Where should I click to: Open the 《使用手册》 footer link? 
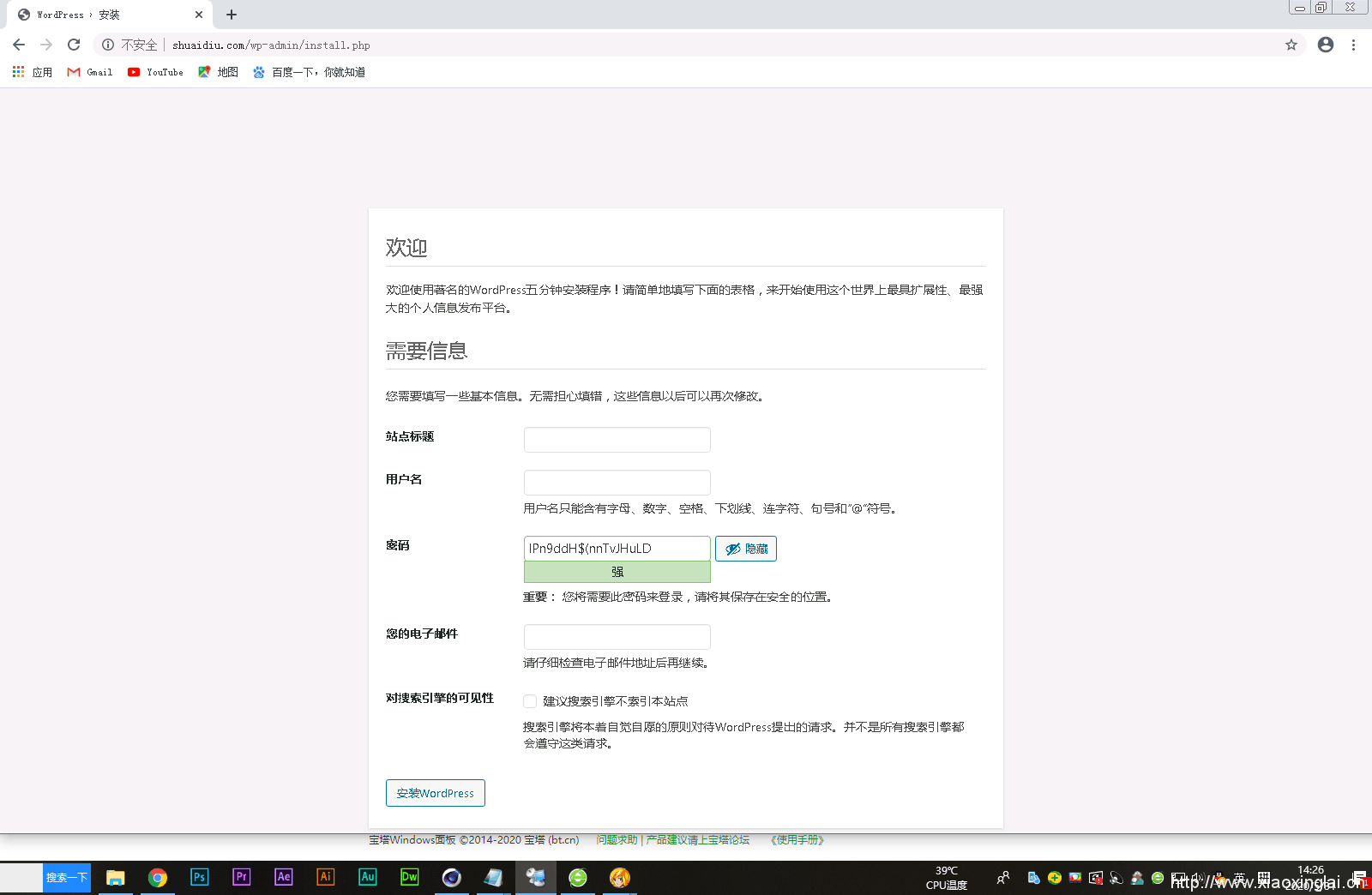tap(797, 840)
